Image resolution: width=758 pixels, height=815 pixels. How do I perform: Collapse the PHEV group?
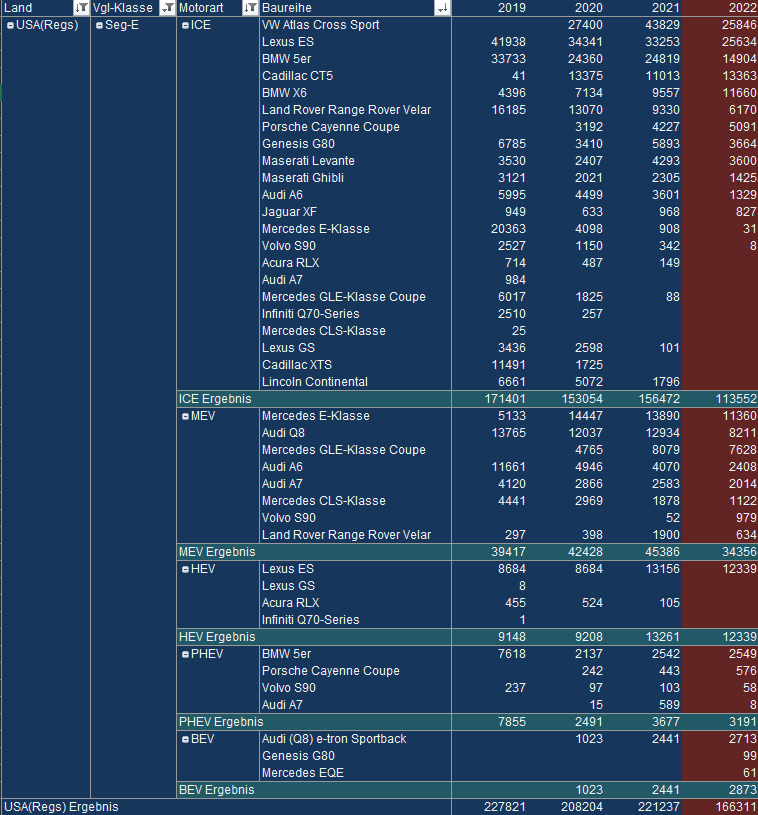(185, 654)
